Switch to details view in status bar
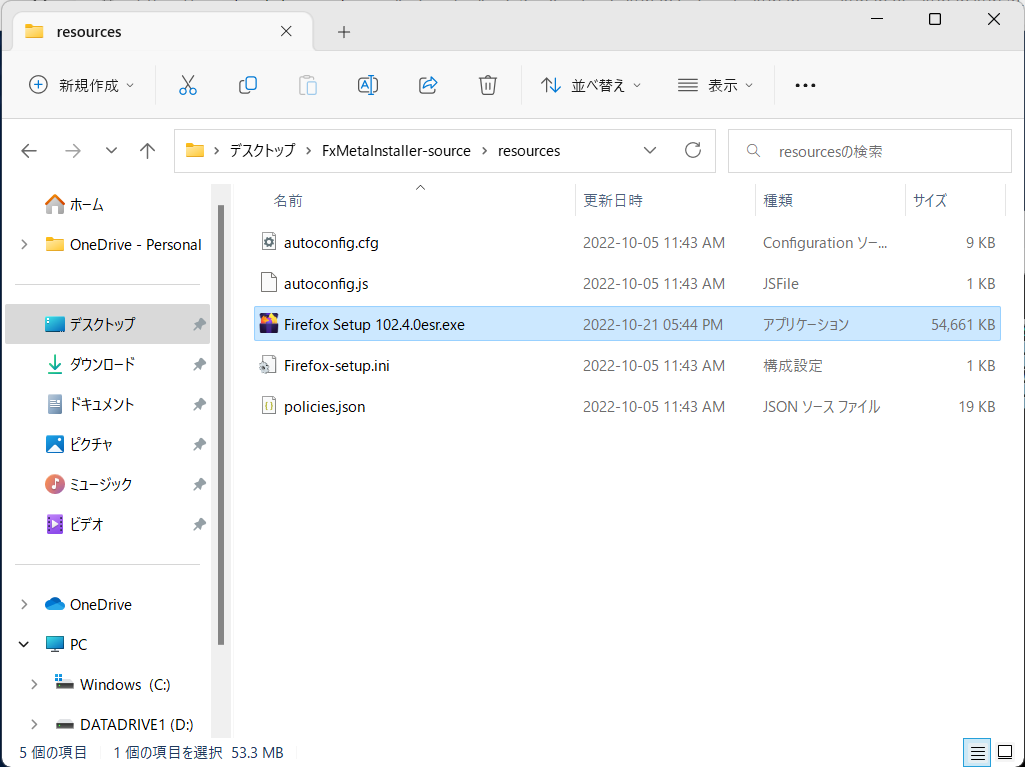Viewport: 1025px width, 767px height. 977,753
